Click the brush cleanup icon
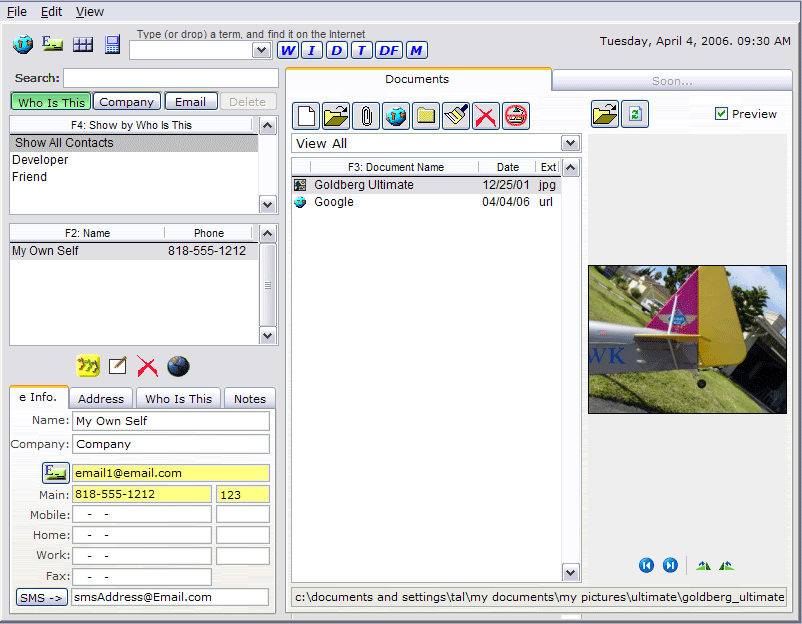 (x=456, y=116)
